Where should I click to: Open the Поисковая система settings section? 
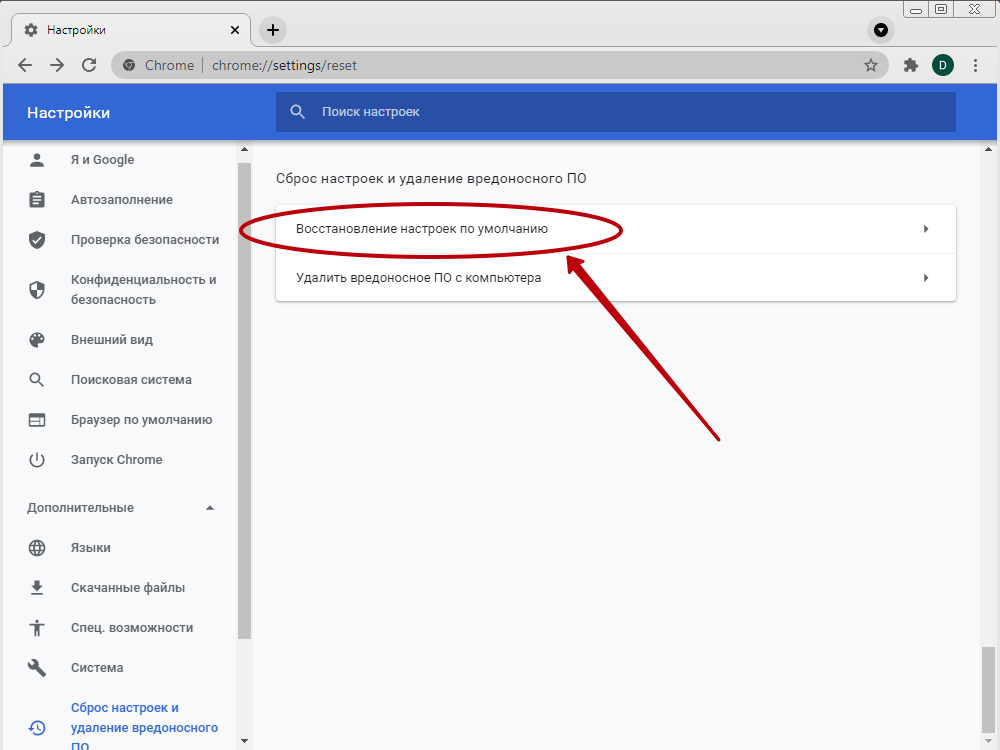click(131, 380)
